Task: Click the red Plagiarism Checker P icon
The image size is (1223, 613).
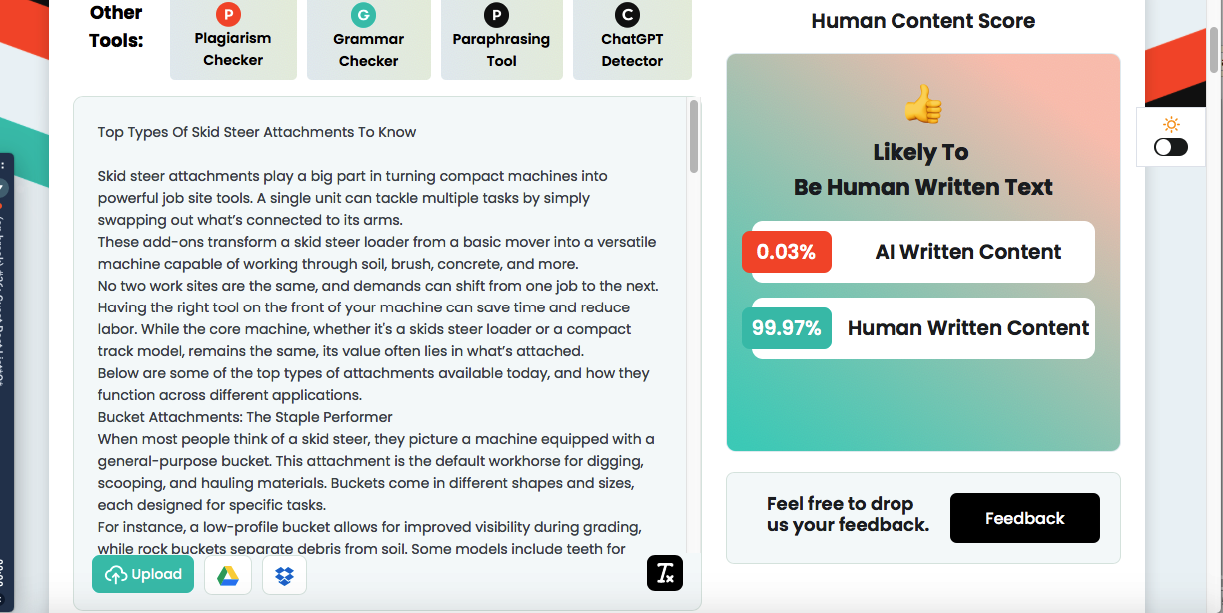Action: pyautogui.click(x=228, y=15)
